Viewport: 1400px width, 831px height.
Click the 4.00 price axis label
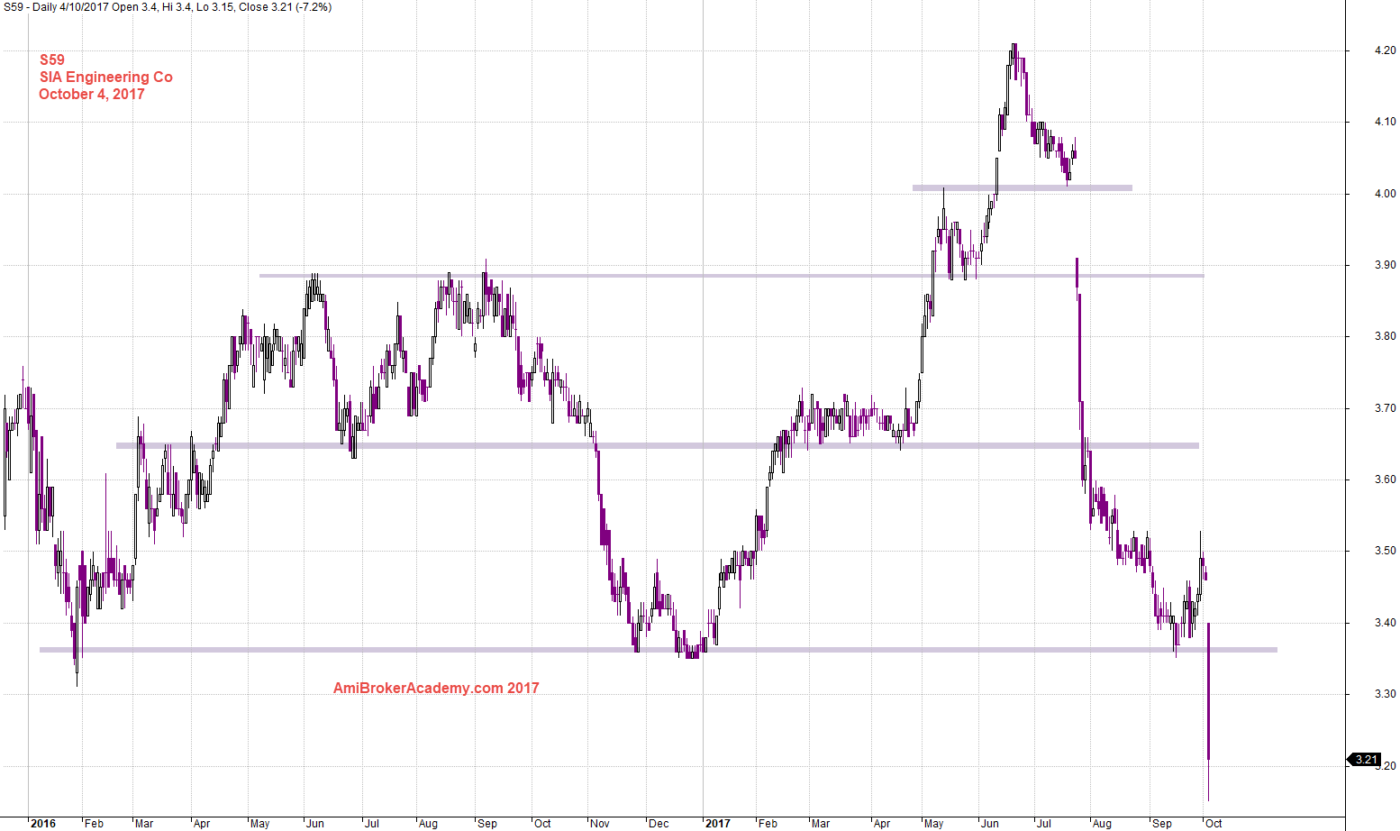click(1383, 194)
